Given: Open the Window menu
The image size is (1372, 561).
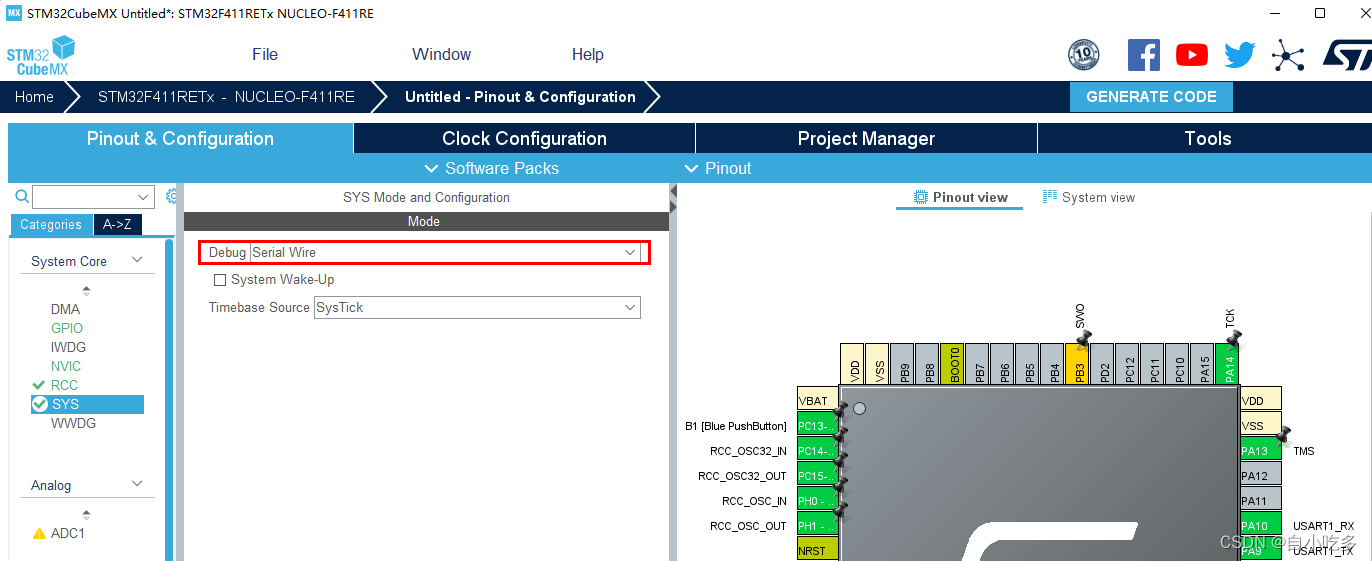Looking at the screenshot, I should click(x=441, y=55).
